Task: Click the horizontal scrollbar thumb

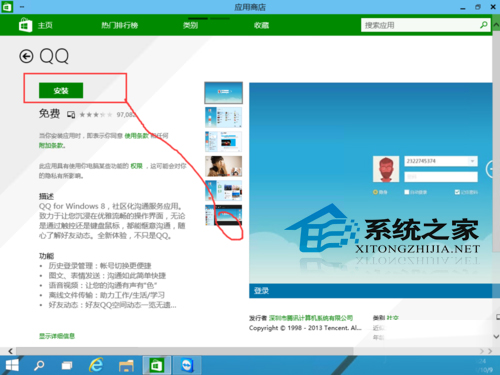Action: (x=185, y=351)
